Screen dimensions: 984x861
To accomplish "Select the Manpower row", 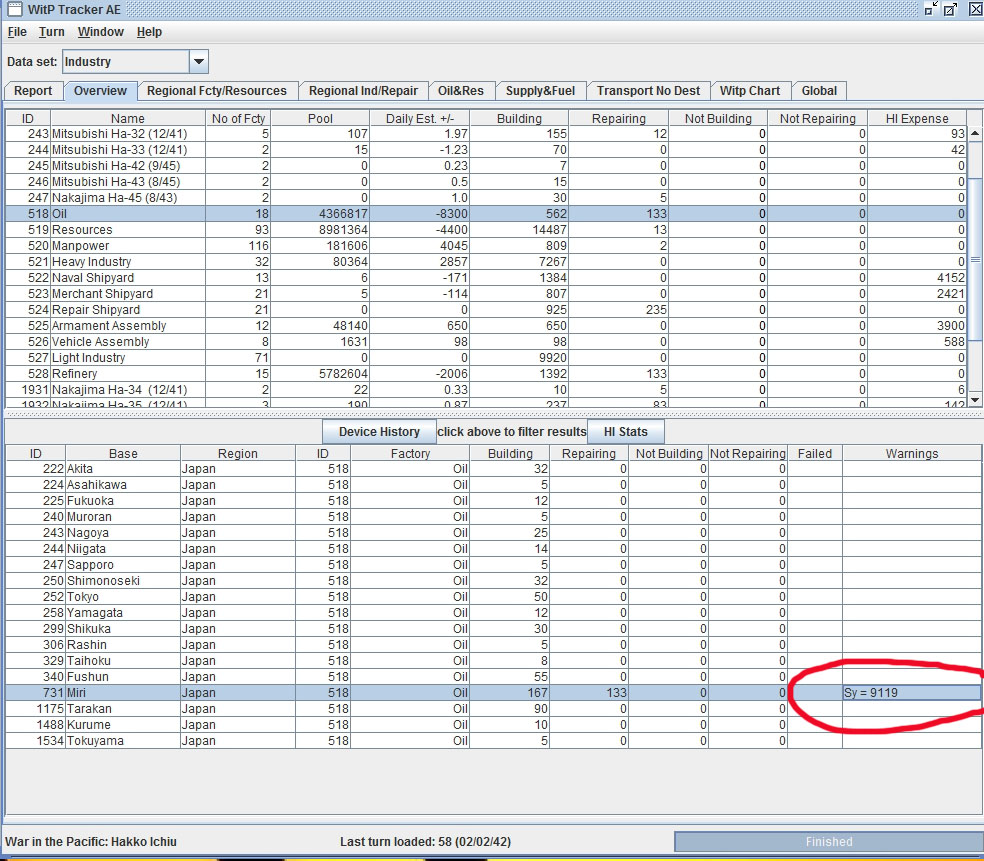I will tap(486, 245).
